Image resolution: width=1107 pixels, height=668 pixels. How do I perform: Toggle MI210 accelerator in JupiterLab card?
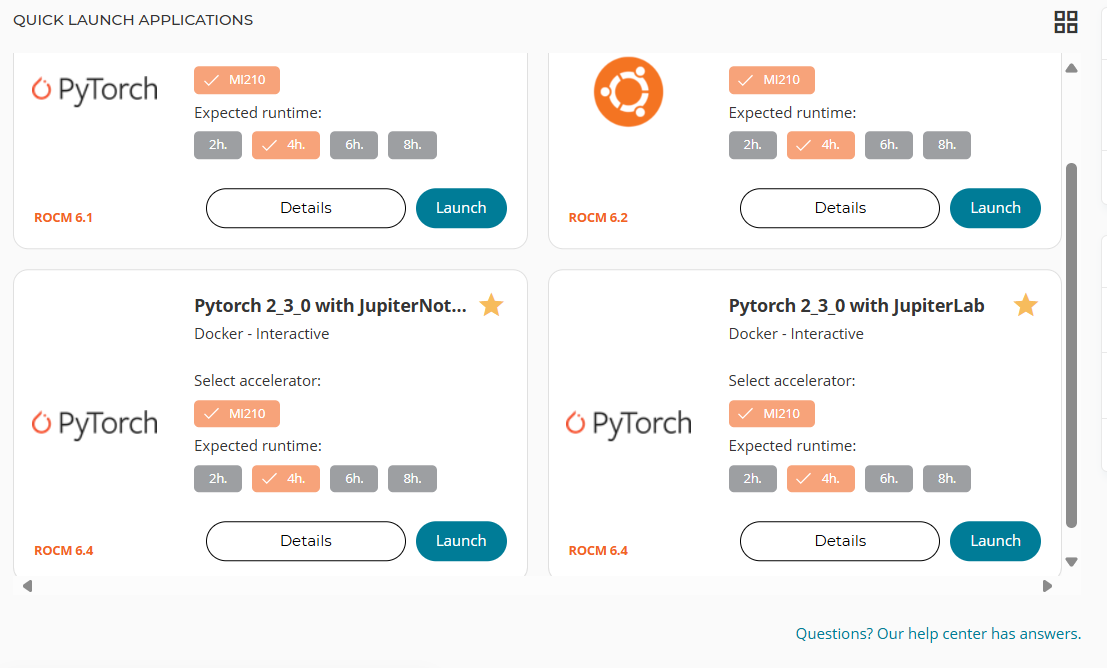[x=771, y=414]
